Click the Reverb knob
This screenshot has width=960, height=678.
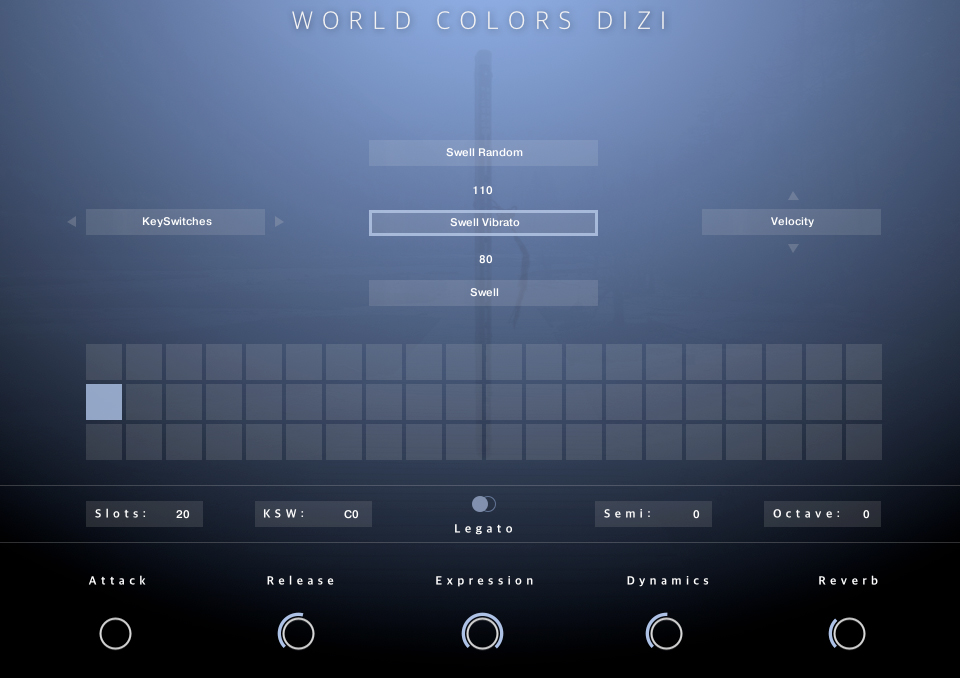[848, 633]
